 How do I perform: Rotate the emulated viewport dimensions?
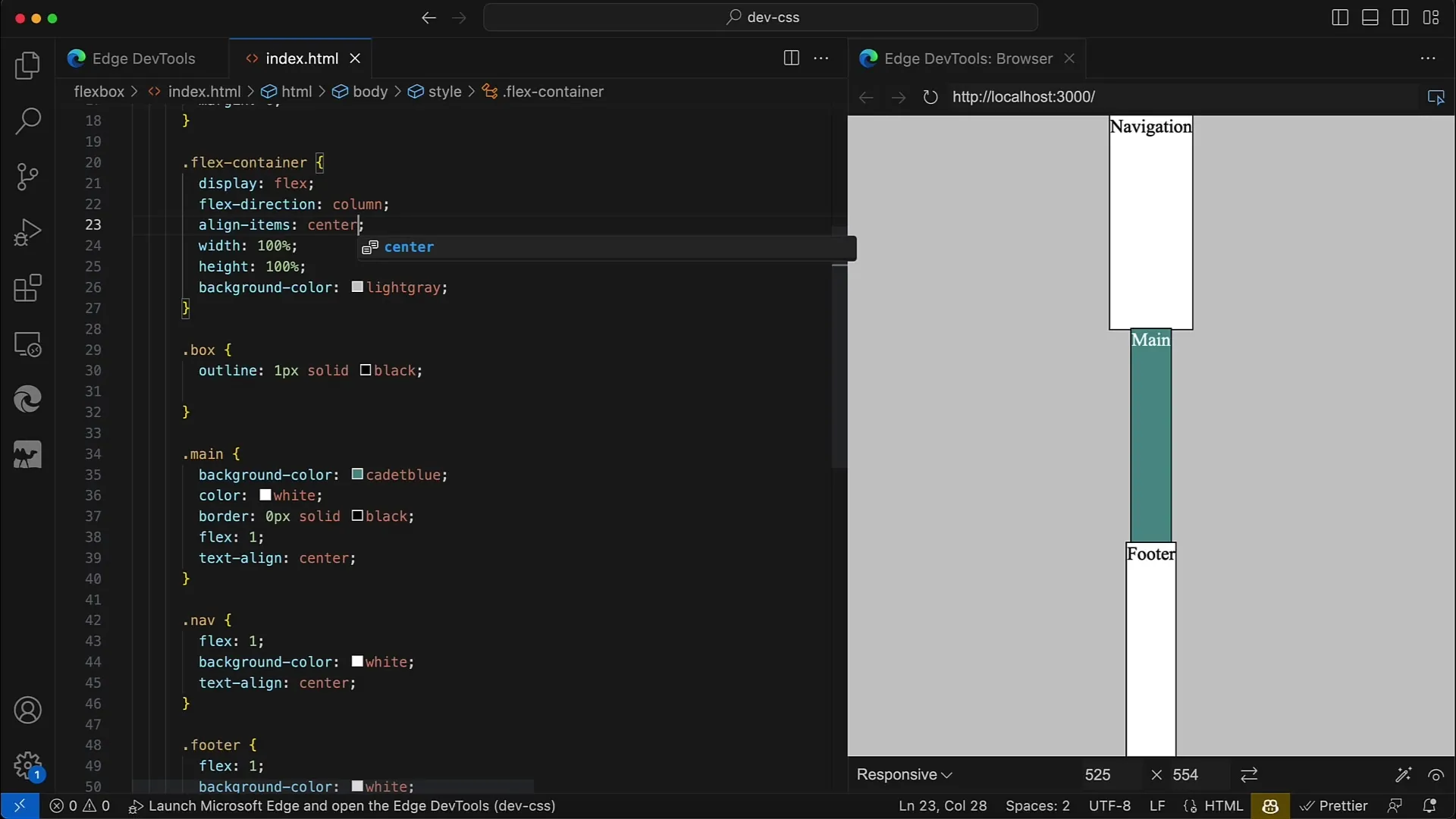1249,775
